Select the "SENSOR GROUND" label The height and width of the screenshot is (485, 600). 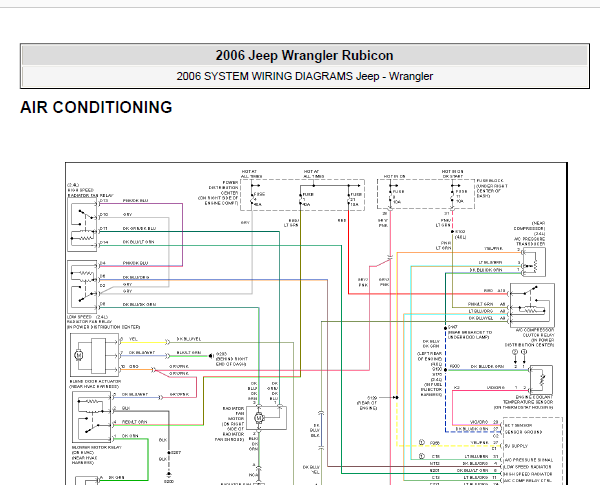coord(523,432)
